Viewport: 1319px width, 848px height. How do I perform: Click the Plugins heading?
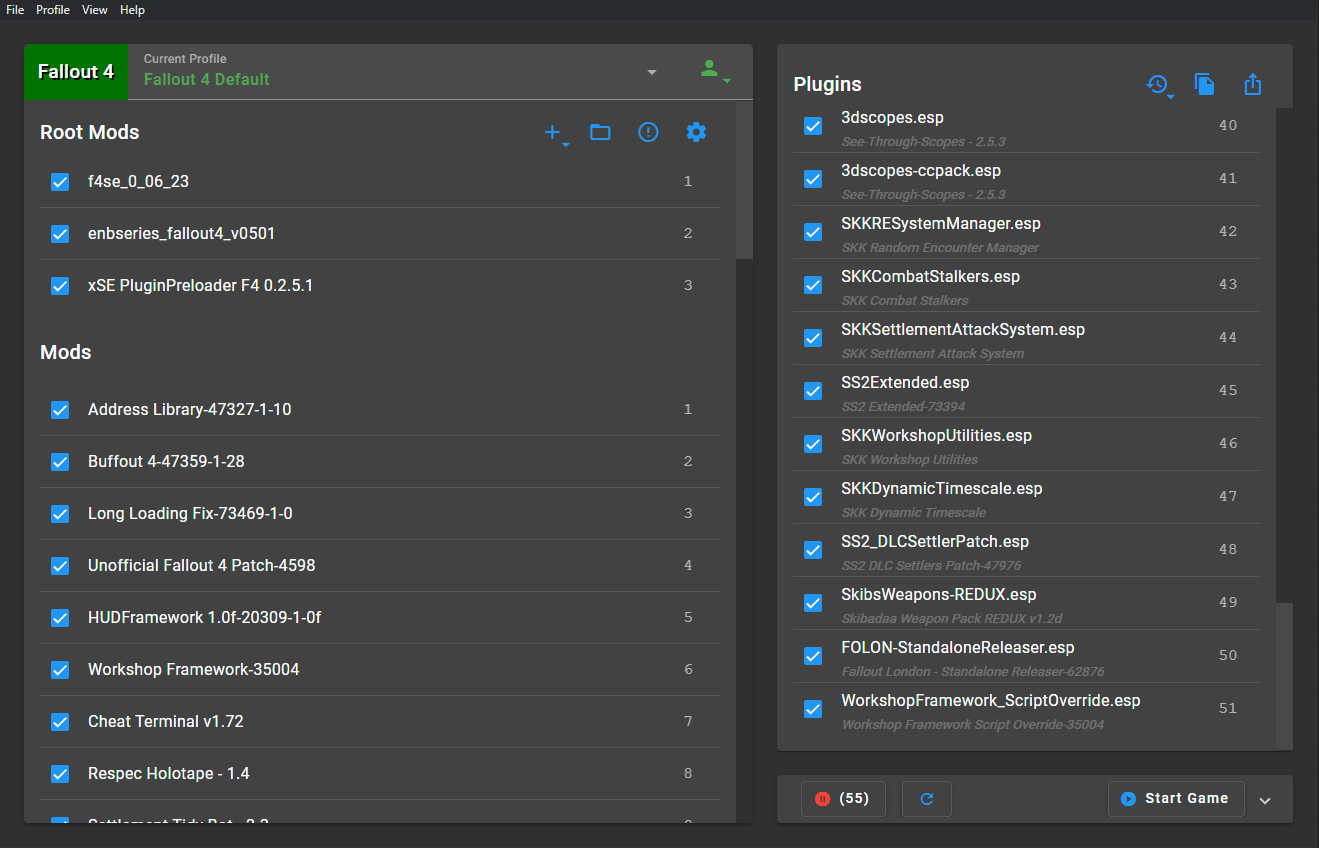(828, 85)
